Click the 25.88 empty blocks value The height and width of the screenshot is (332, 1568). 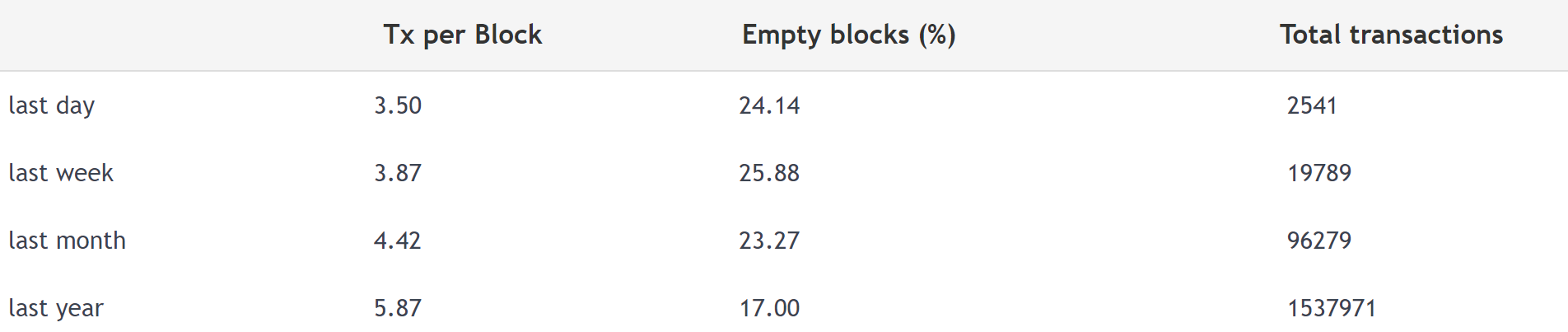click(769, 173)
